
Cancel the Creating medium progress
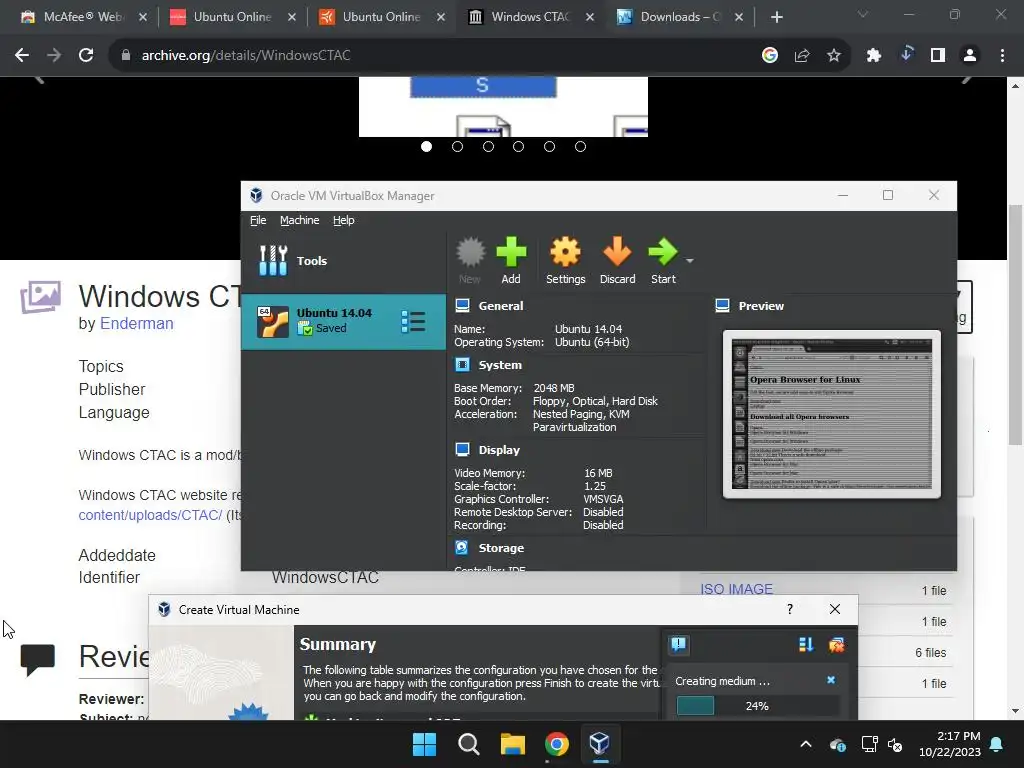point(831,680)
